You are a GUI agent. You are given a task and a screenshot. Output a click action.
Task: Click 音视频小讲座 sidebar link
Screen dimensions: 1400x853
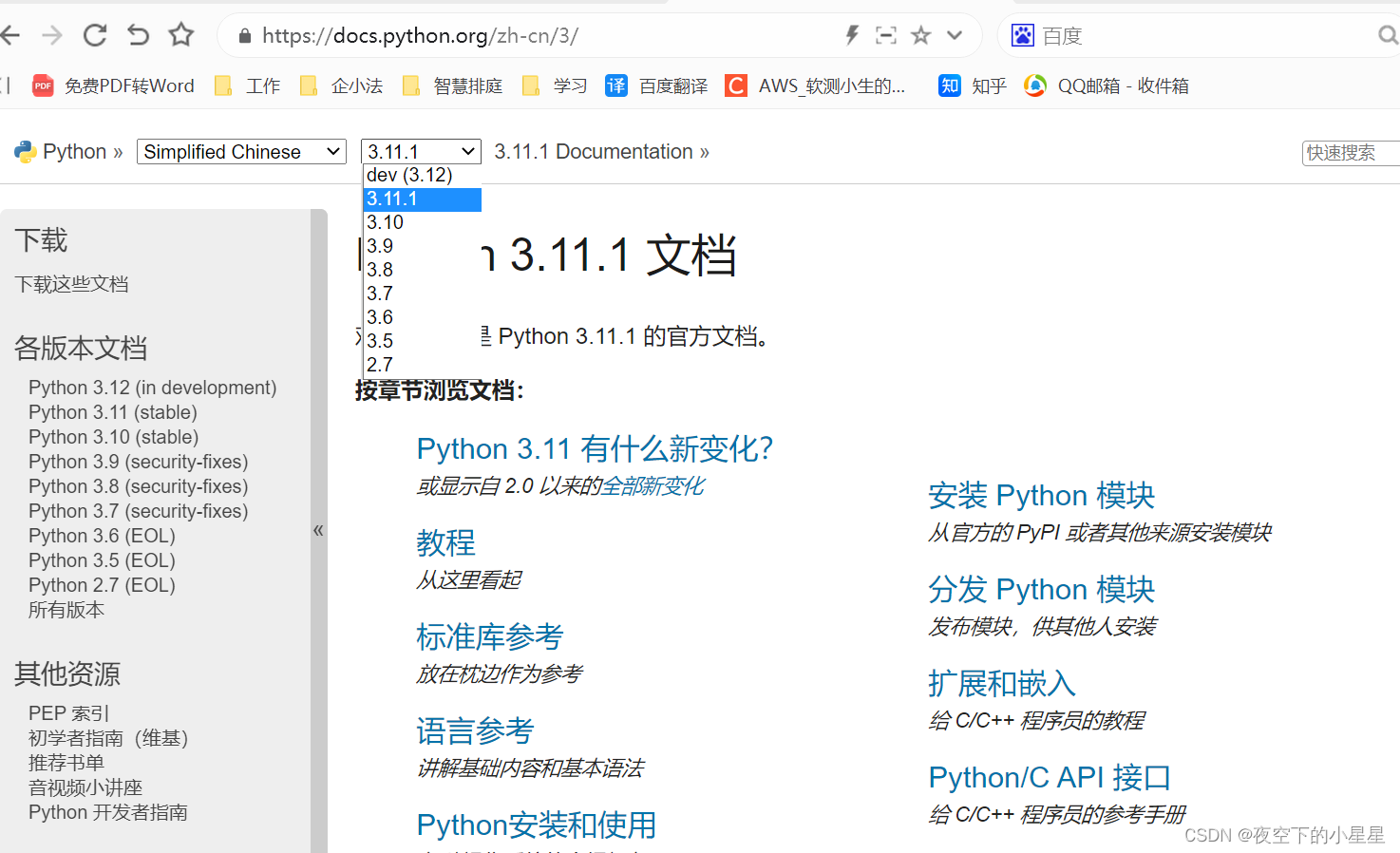pos(85,787)
